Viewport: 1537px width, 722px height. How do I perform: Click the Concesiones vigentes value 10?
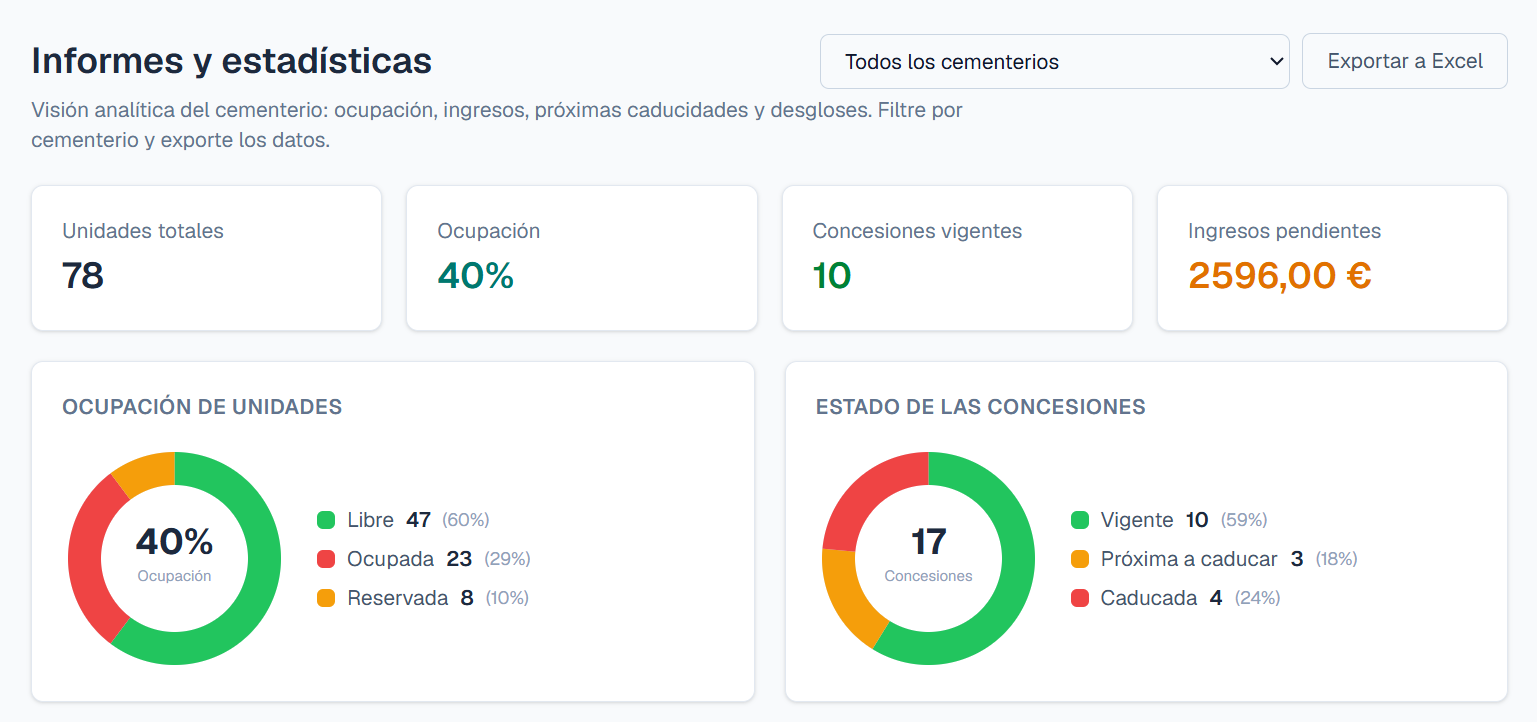click(832, 275)
